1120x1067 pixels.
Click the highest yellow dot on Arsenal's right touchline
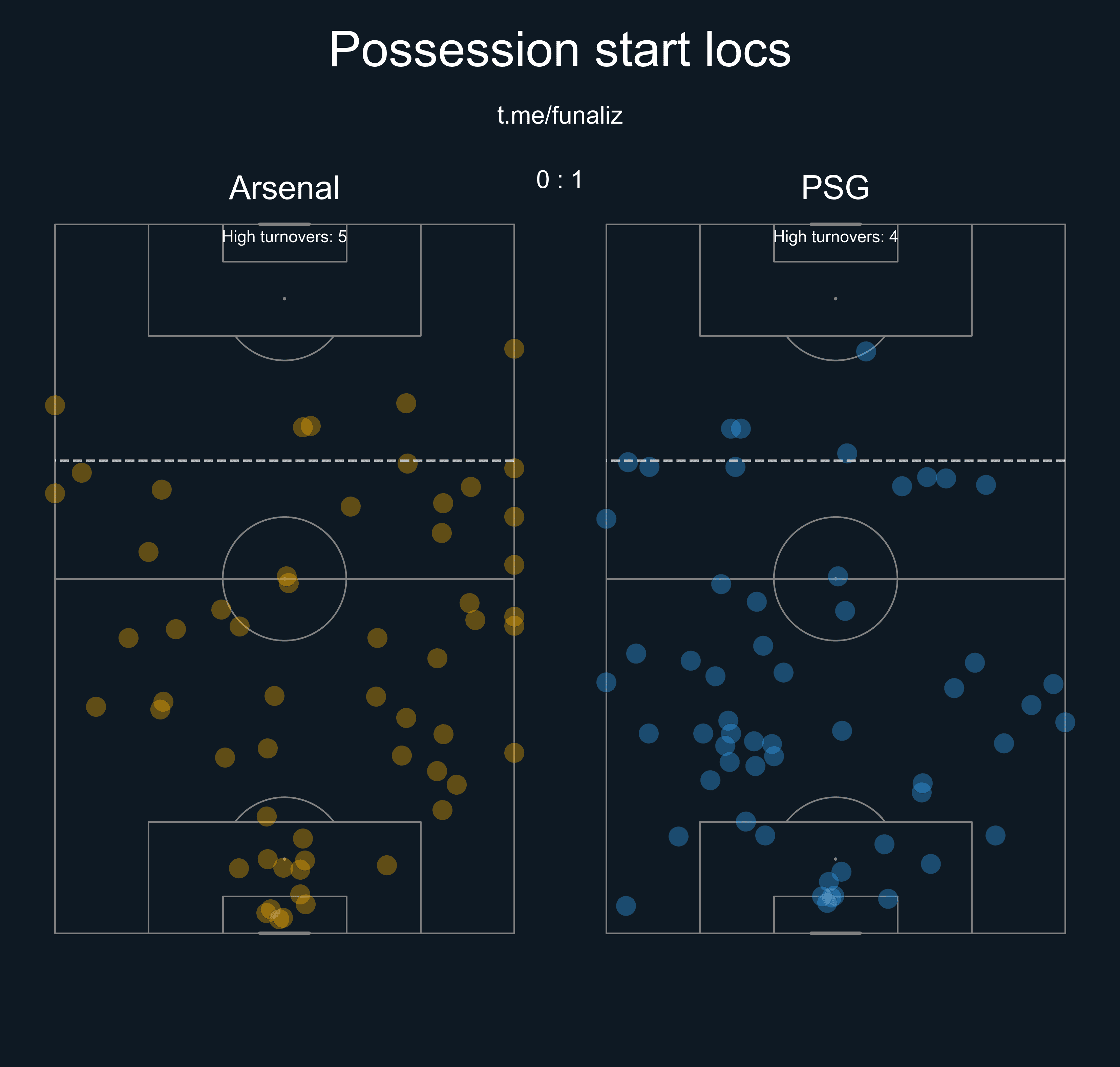(514, 349)
